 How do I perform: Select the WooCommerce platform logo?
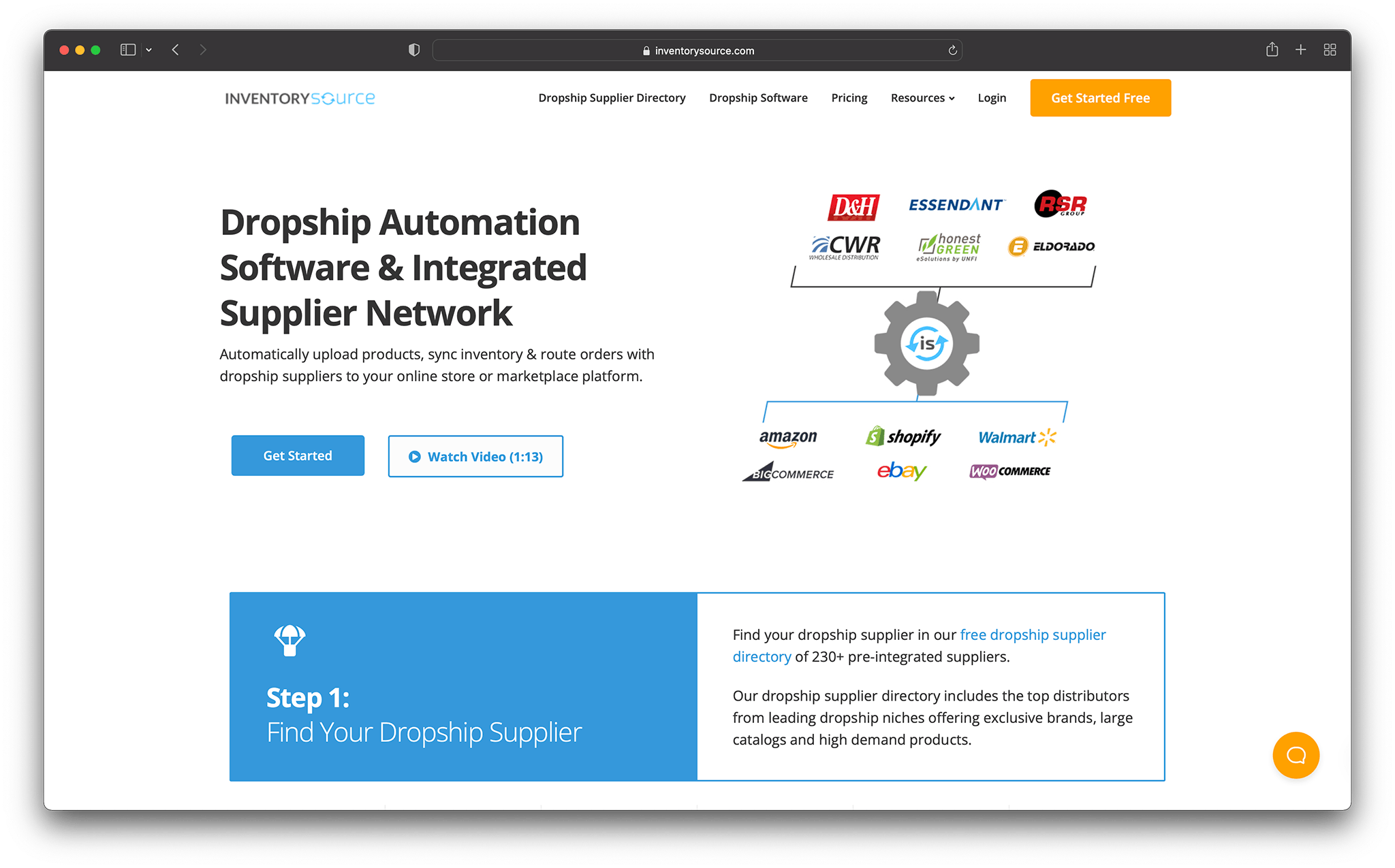(1010, 471)
